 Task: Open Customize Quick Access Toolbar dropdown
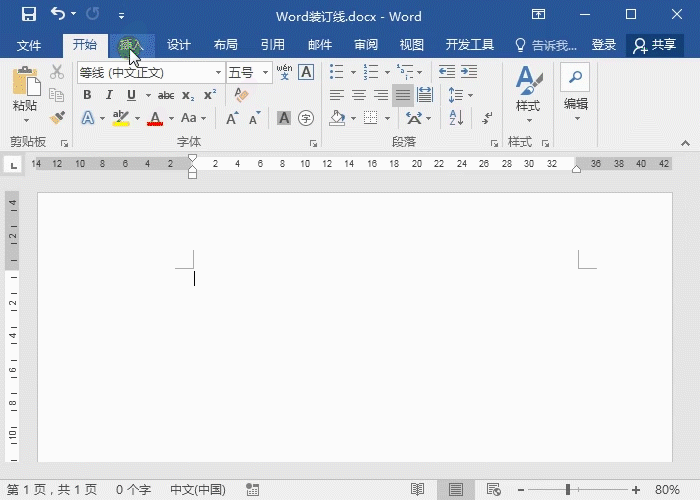(x=121, y=16)
